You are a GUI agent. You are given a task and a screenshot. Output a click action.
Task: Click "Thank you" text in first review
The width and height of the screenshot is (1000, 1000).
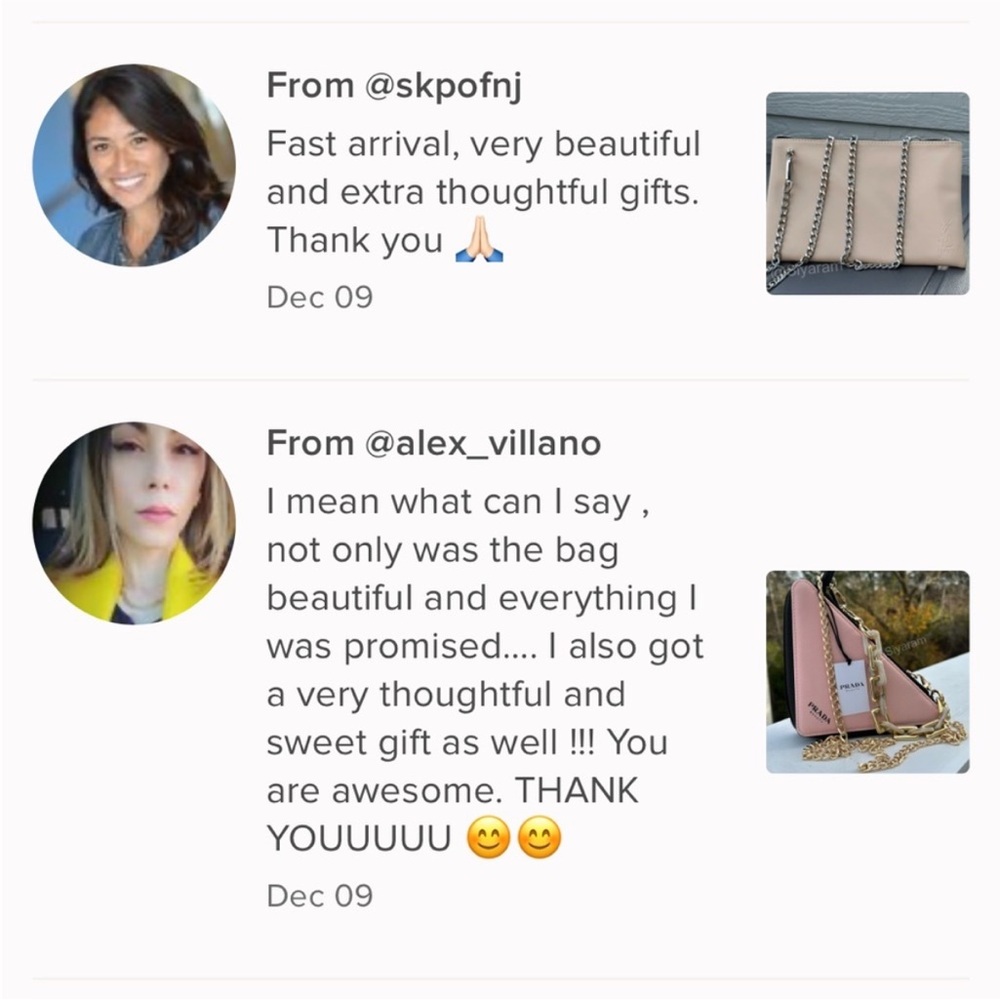point(354,241)
